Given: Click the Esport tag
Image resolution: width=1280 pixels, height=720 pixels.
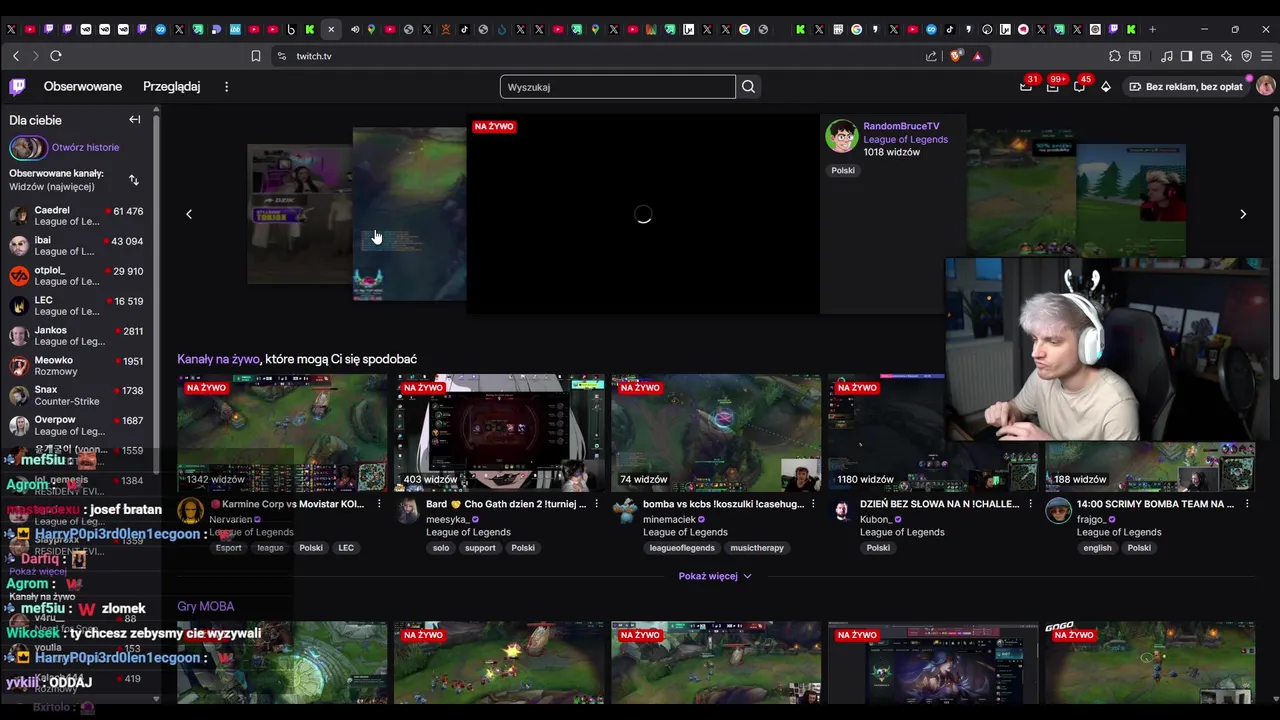Looking at the screenshot, I should click(x=229, y=548).
